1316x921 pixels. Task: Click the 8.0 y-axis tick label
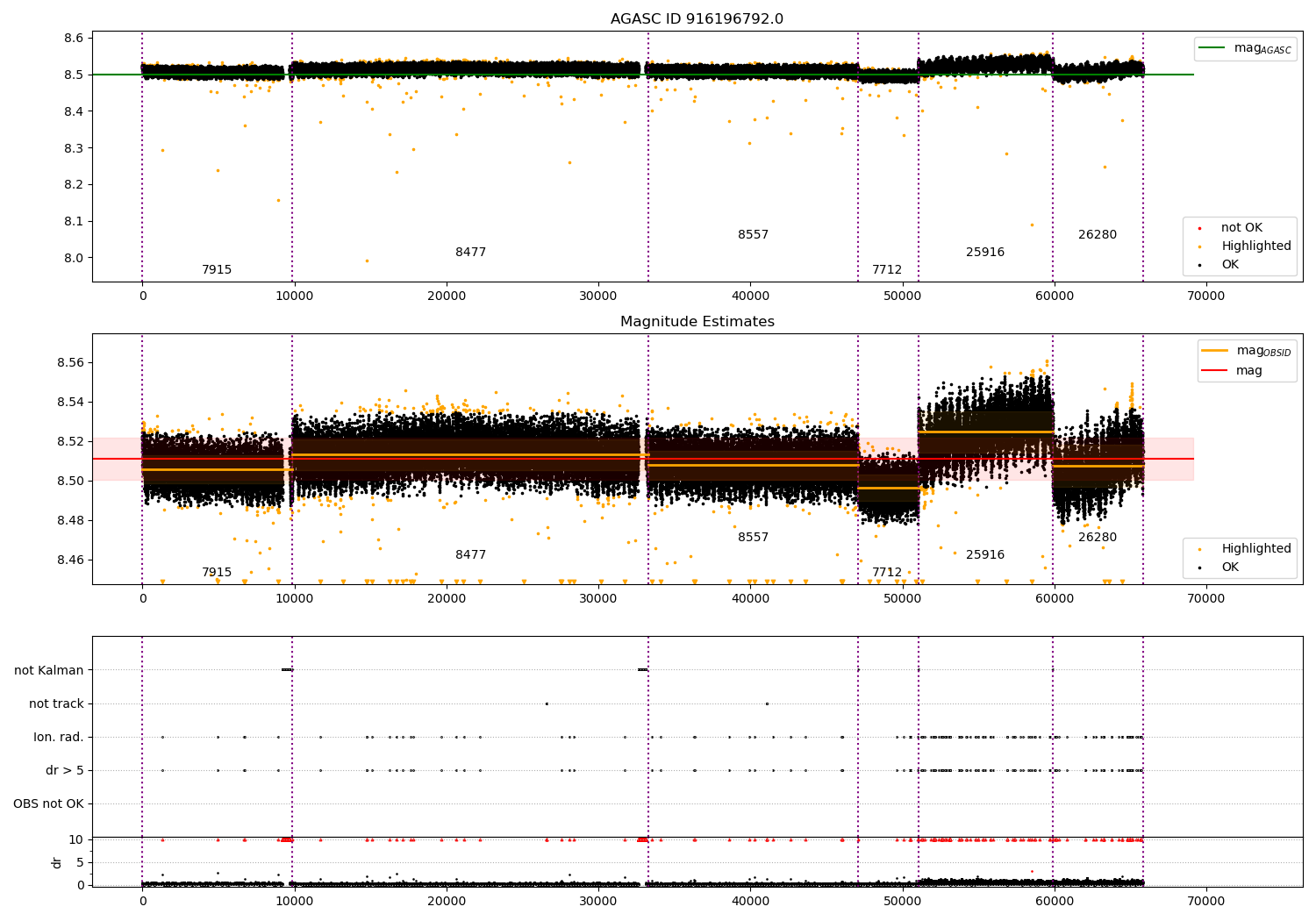pos(74,259)
